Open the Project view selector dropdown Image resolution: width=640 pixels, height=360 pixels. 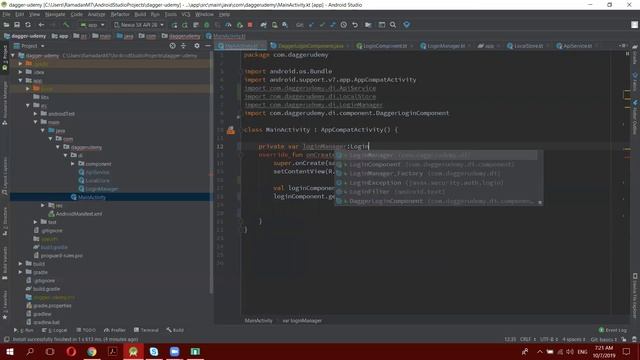(29, 46)
